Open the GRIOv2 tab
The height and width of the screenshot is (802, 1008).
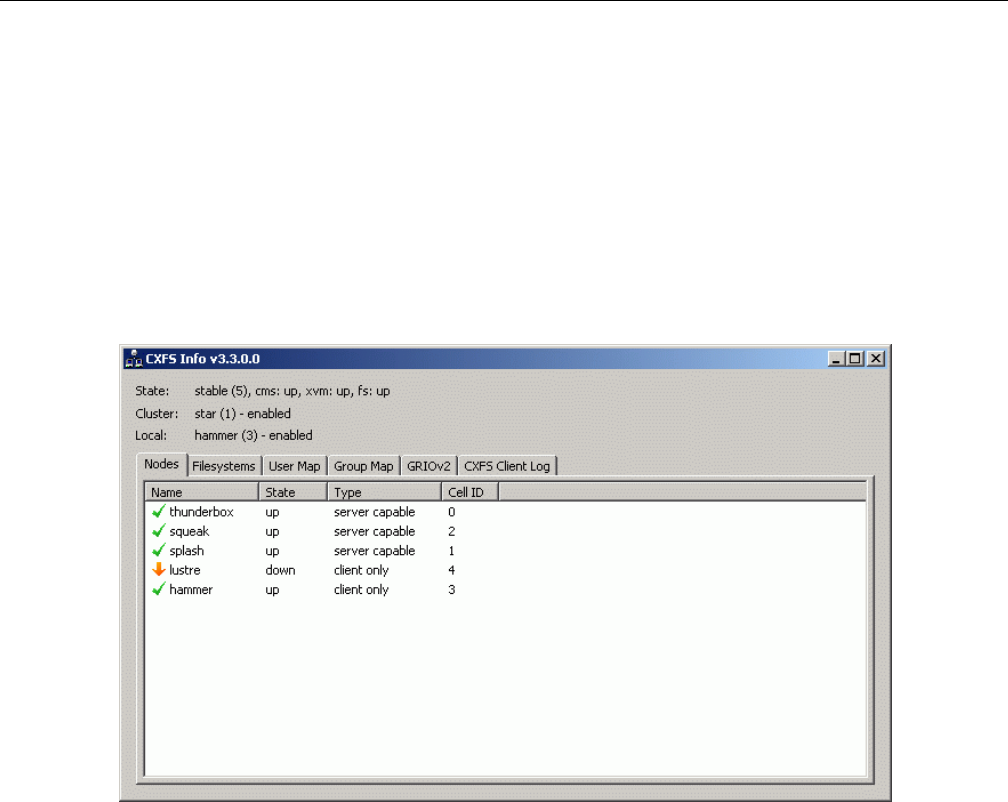click(429, 466)
